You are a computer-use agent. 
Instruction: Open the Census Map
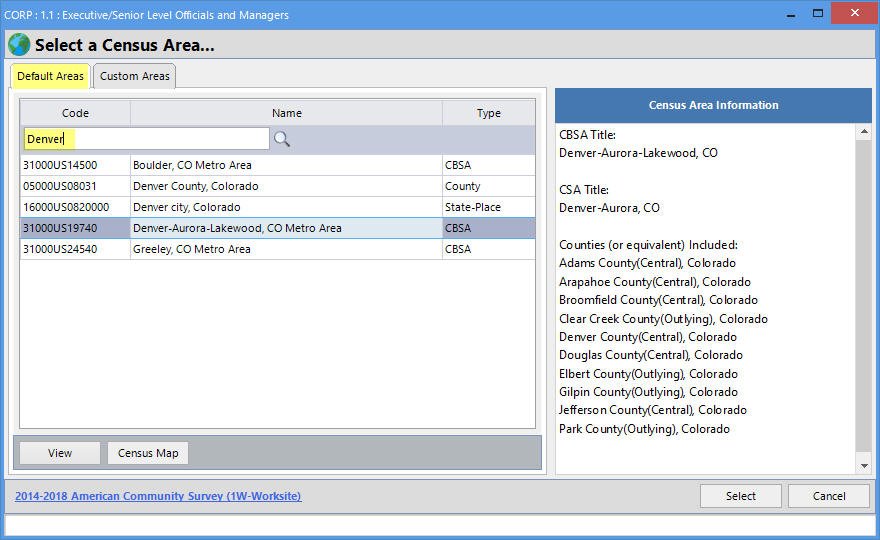(x=148, y=453)
